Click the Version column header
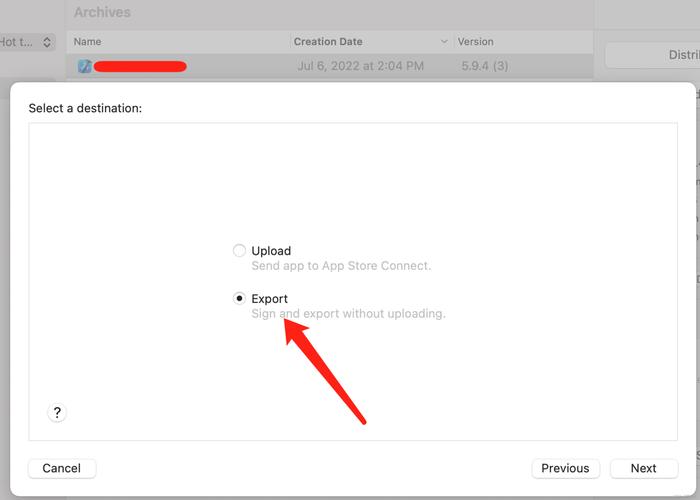The image size is (700, 500). pos(475,42)
